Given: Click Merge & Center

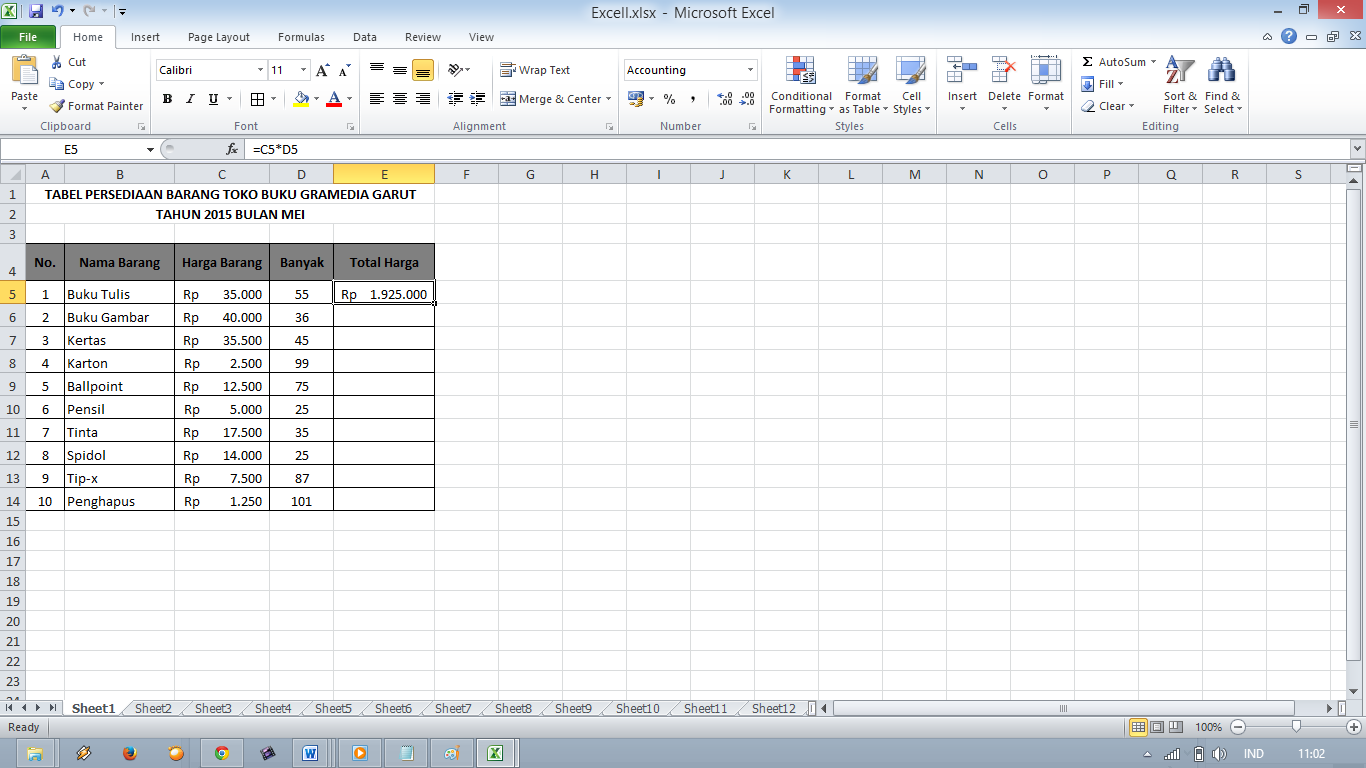Looking at the screenshot, I should tap(551, 99).
